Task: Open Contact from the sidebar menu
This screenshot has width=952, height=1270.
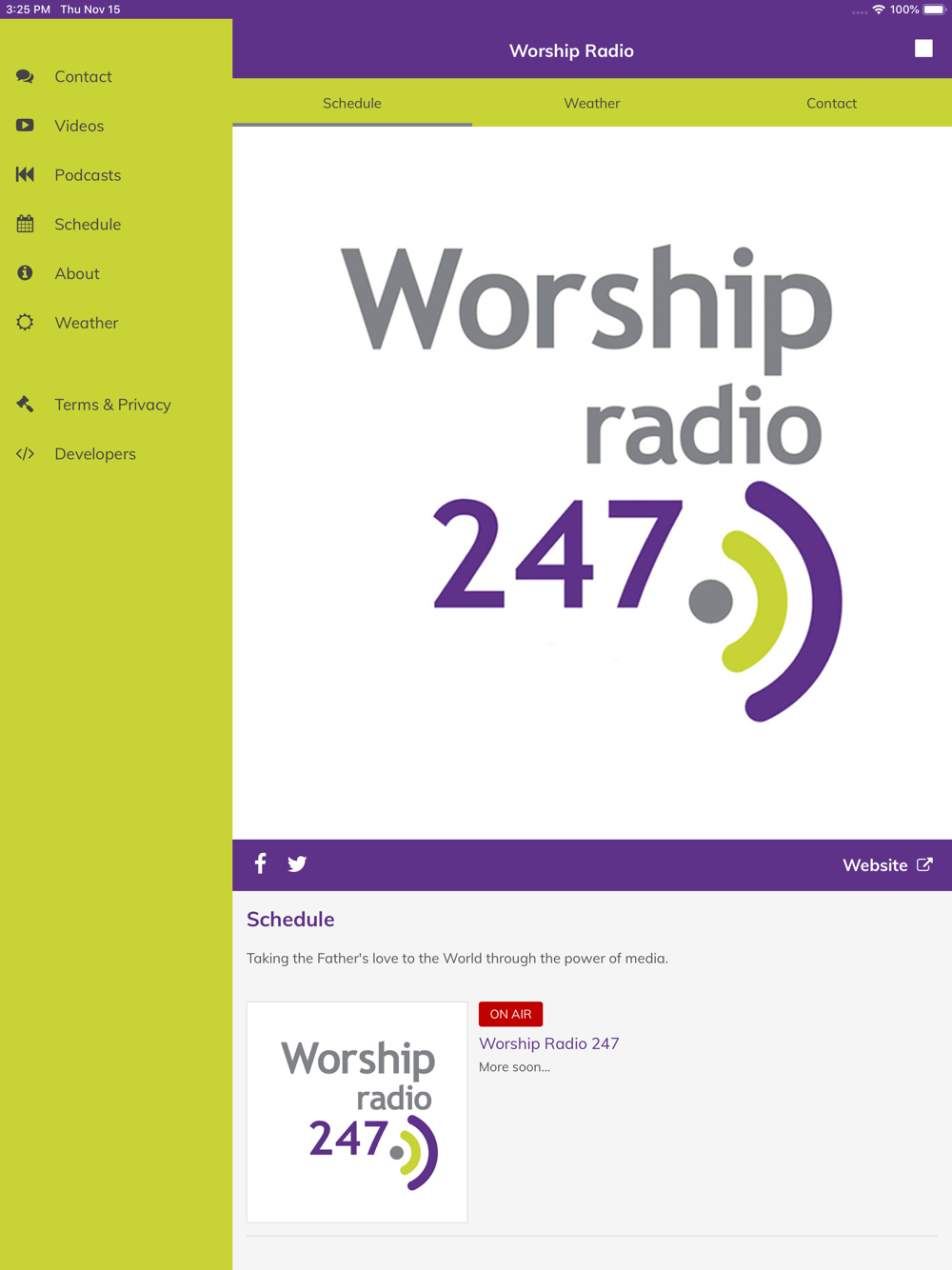Action: [116, 76]
